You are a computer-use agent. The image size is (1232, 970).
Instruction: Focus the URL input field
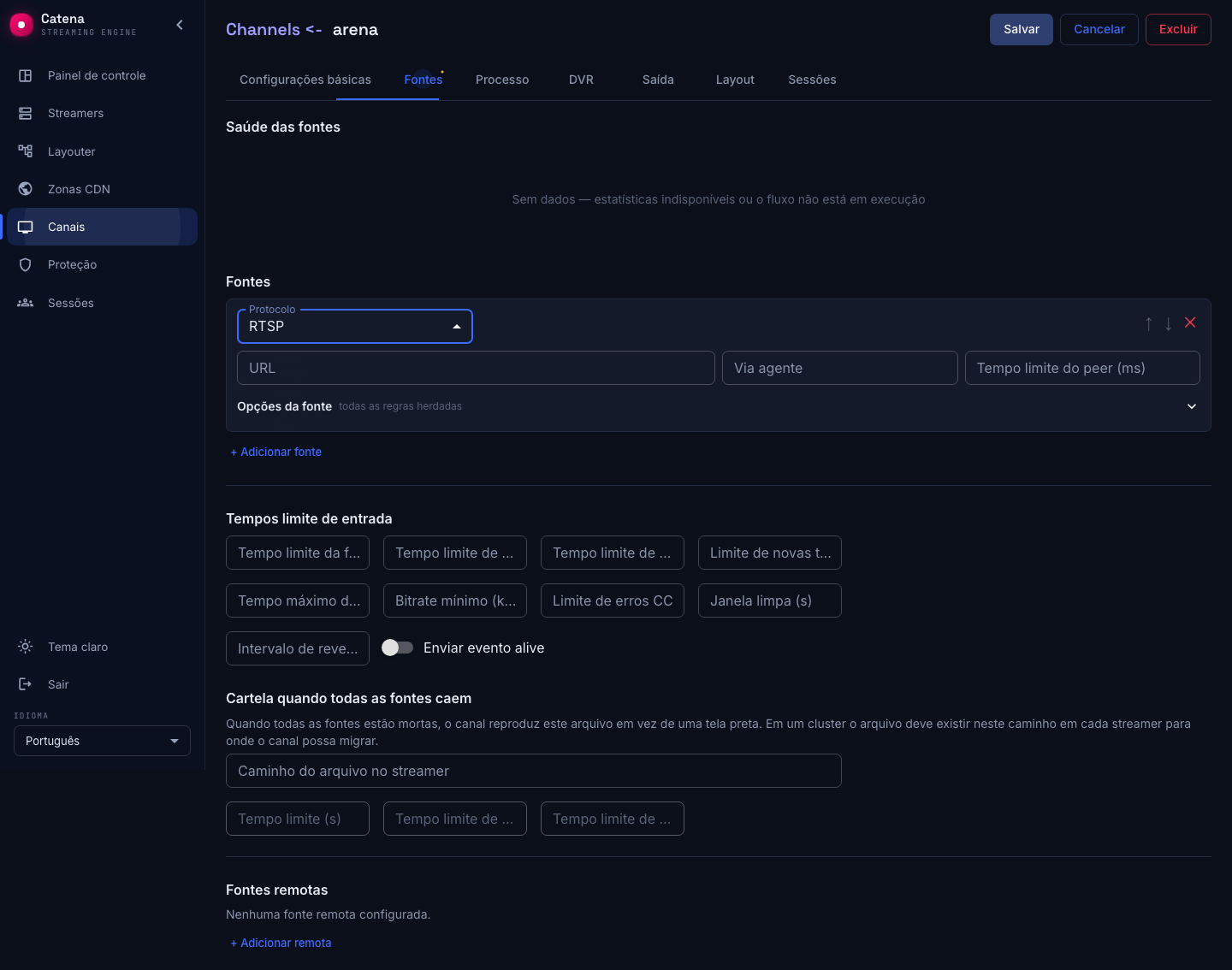[x=476, y=368]
